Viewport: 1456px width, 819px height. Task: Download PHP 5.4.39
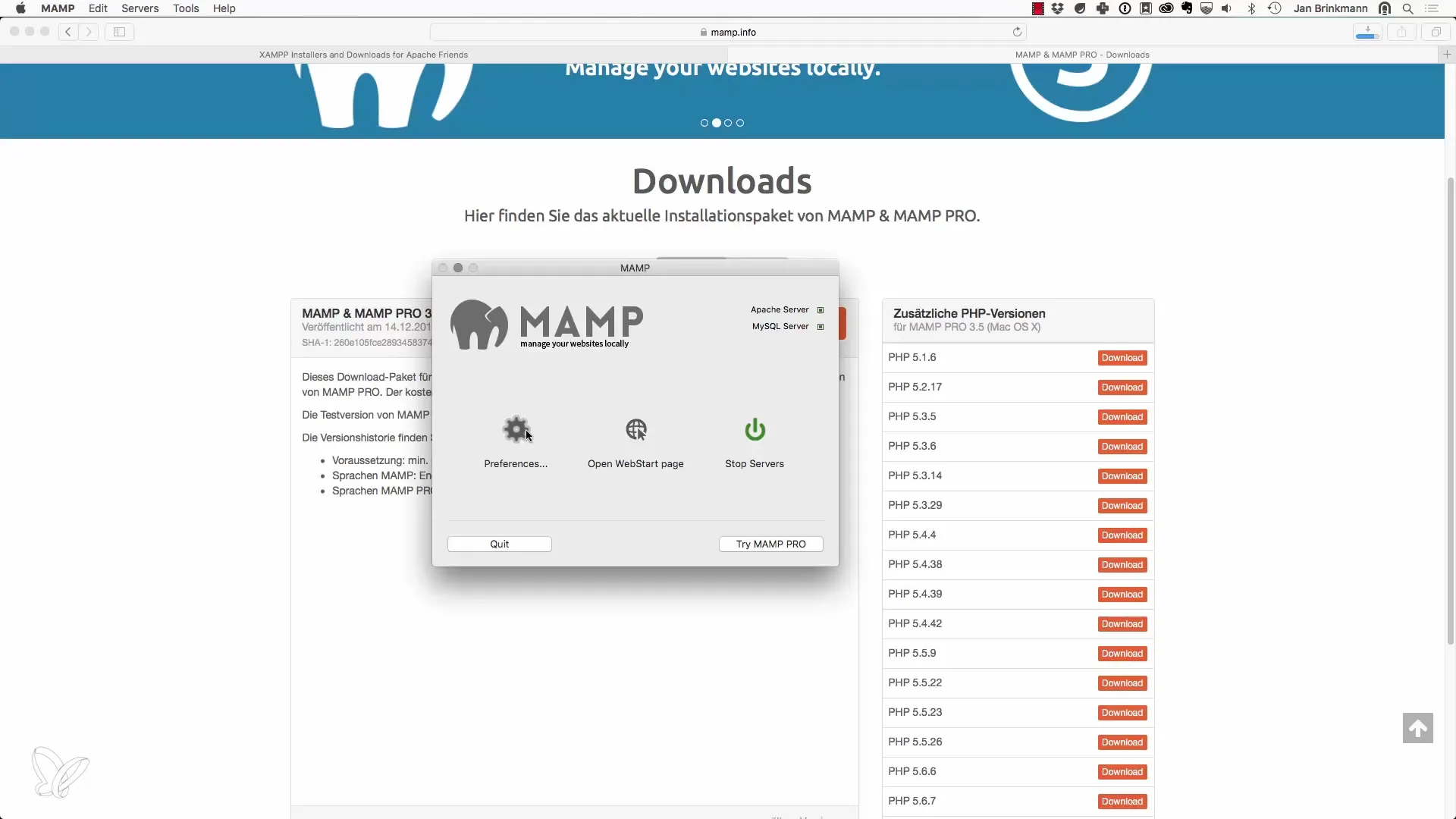[x=1122, y=595]
